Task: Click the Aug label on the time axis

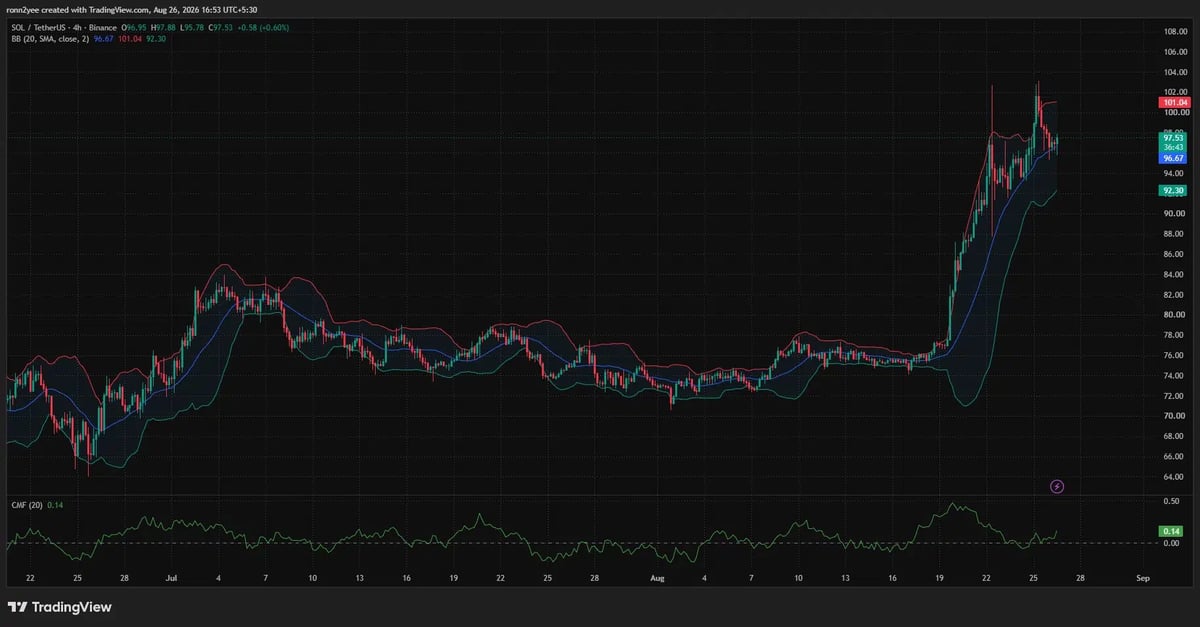Action: 656,578
